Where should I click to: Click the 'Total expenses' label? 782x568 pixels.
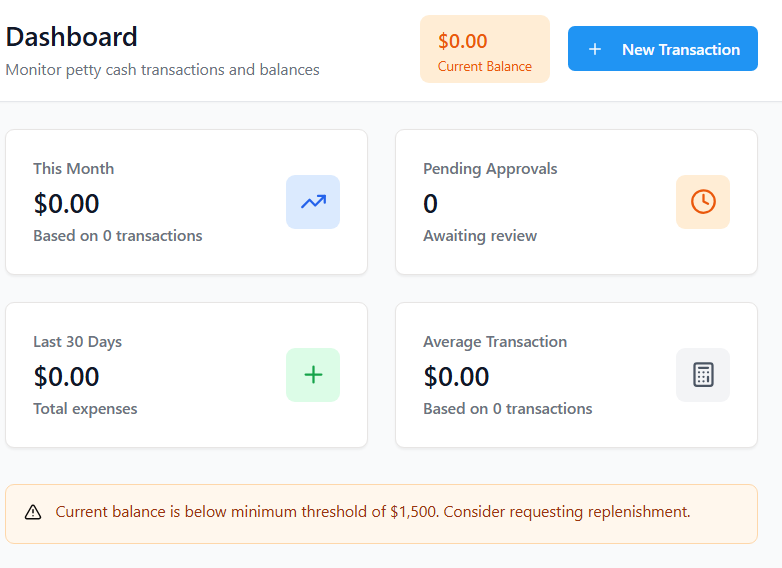[x=85, y=409]
